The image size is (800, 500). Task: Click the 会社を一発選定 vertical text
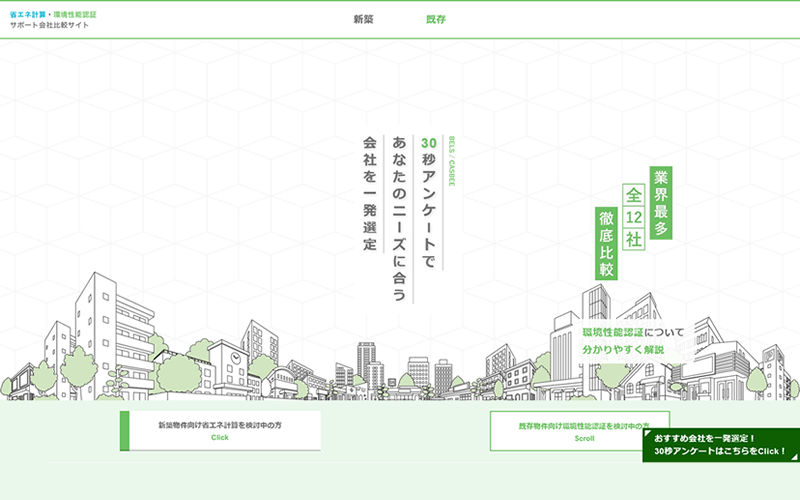click(369, 194)
